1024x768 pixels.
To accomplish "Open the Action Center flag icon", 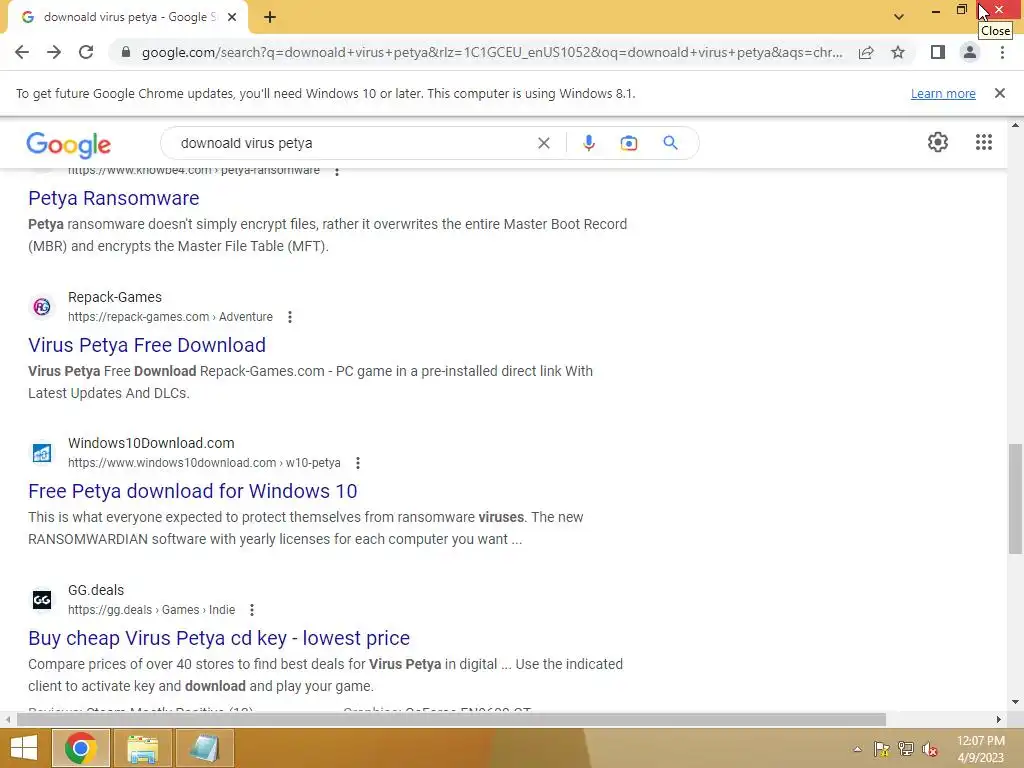I will (x=881, y=749).
